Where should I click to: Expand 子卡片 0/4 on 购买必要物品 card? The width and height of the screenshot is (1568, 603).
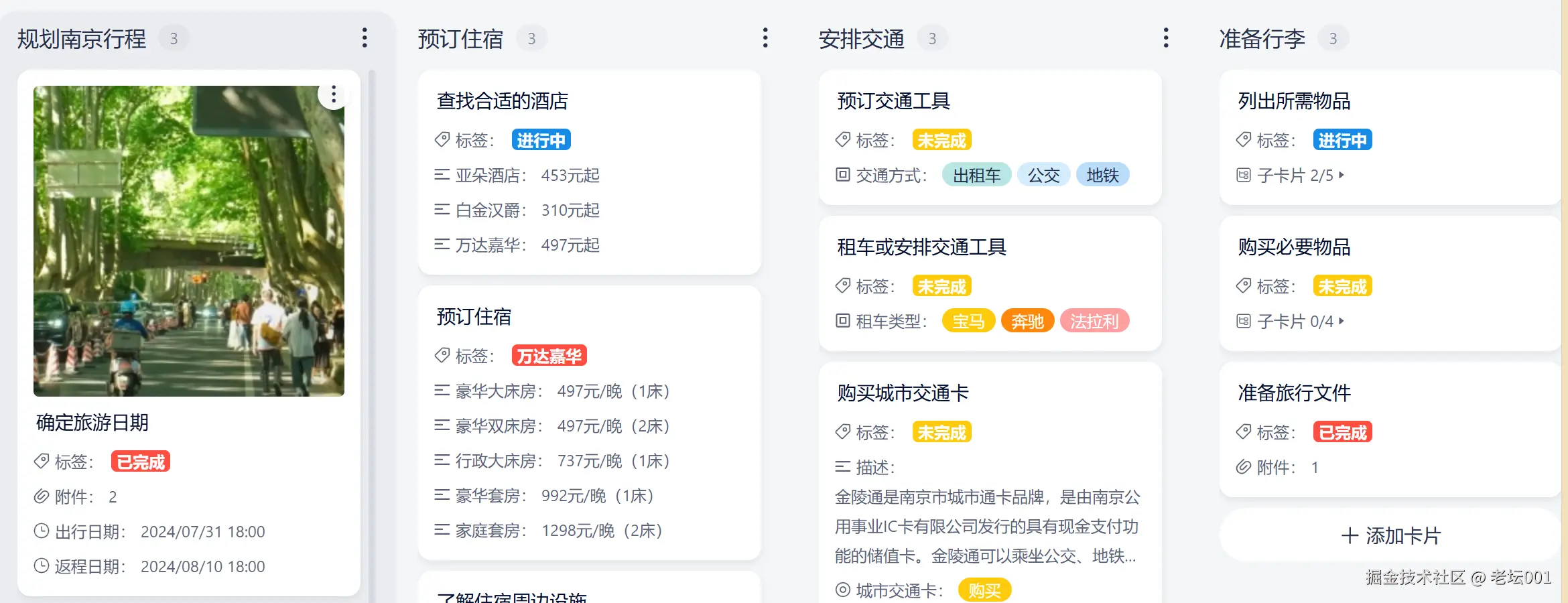1299,322
